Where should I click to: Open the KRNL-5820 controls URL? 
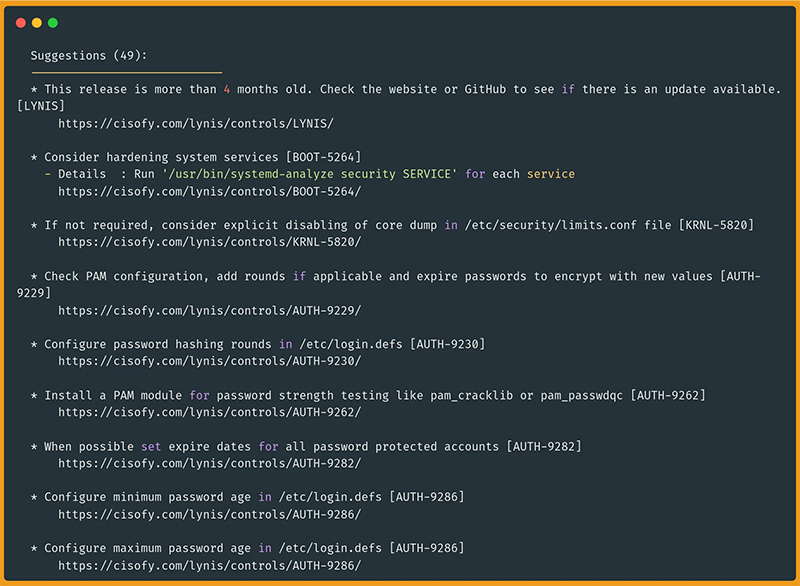[x=209, y=242]
